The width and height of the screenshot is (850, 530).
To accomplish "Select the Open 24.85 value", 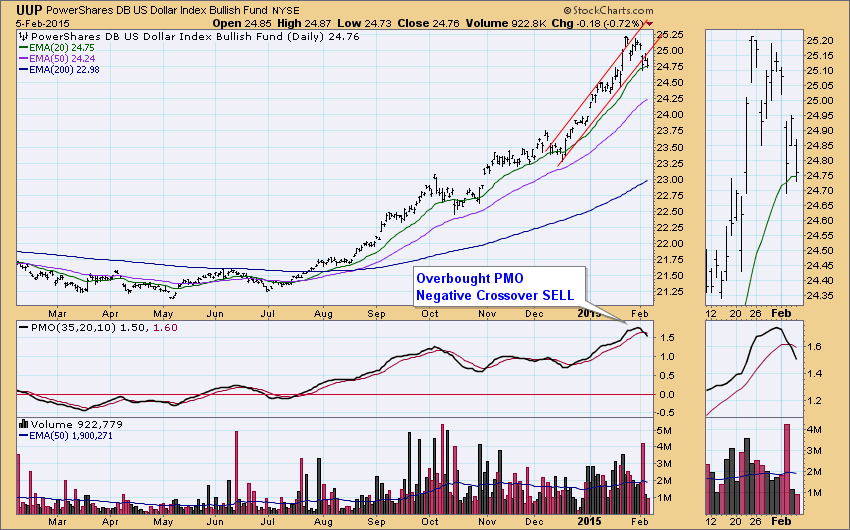I will (243, 23).
